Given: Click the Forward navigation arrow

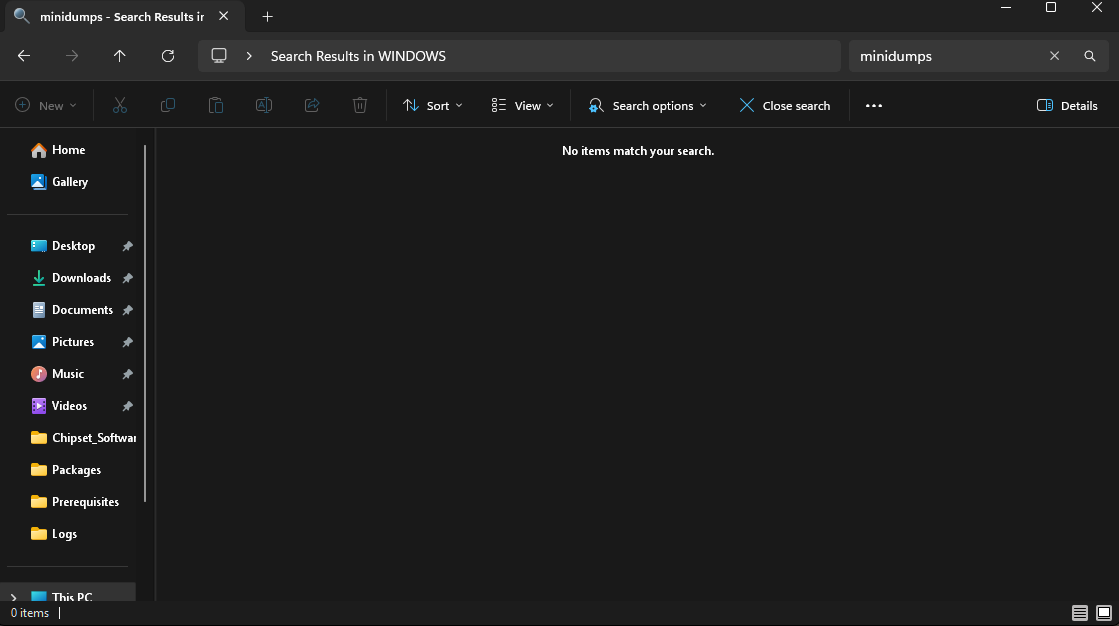Looking at the screenshot, I should 72,56.
